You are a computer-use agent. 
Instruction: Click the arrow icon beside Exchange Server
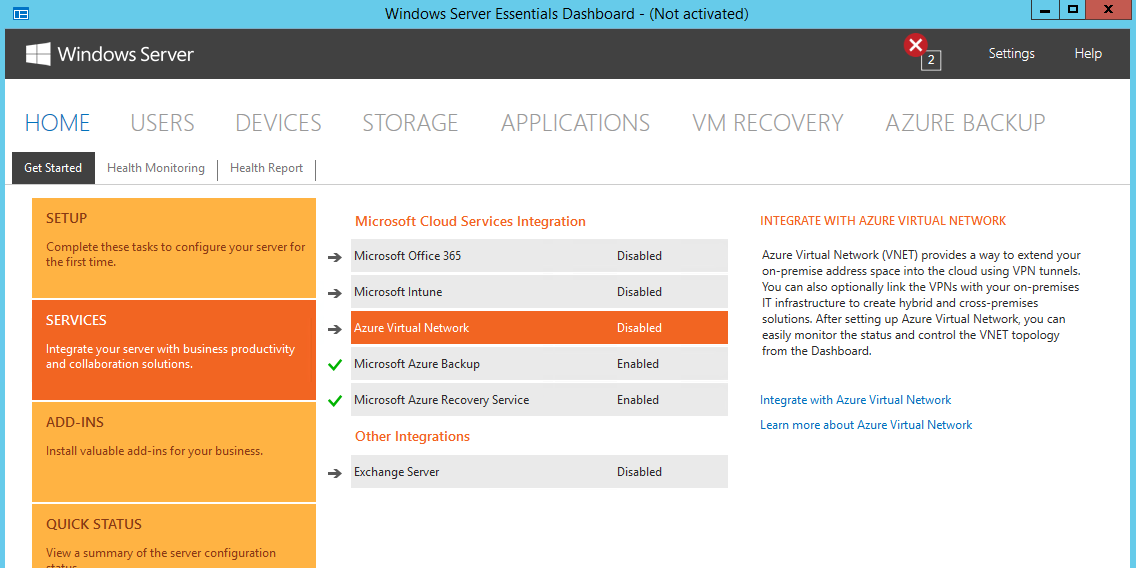(334, 472)
